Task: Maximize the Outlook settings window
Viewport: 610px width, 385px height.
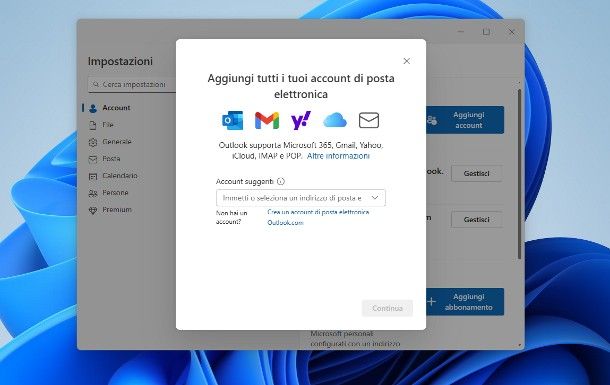Action: 486,32
